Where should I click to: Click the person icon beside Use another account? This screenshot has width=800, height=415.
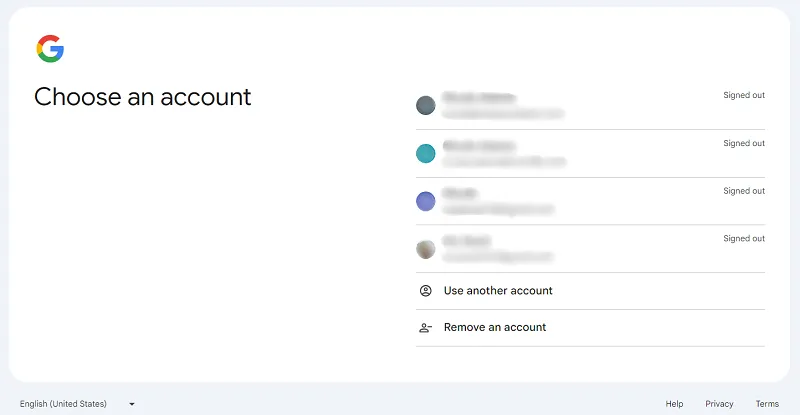pos(426,291)
